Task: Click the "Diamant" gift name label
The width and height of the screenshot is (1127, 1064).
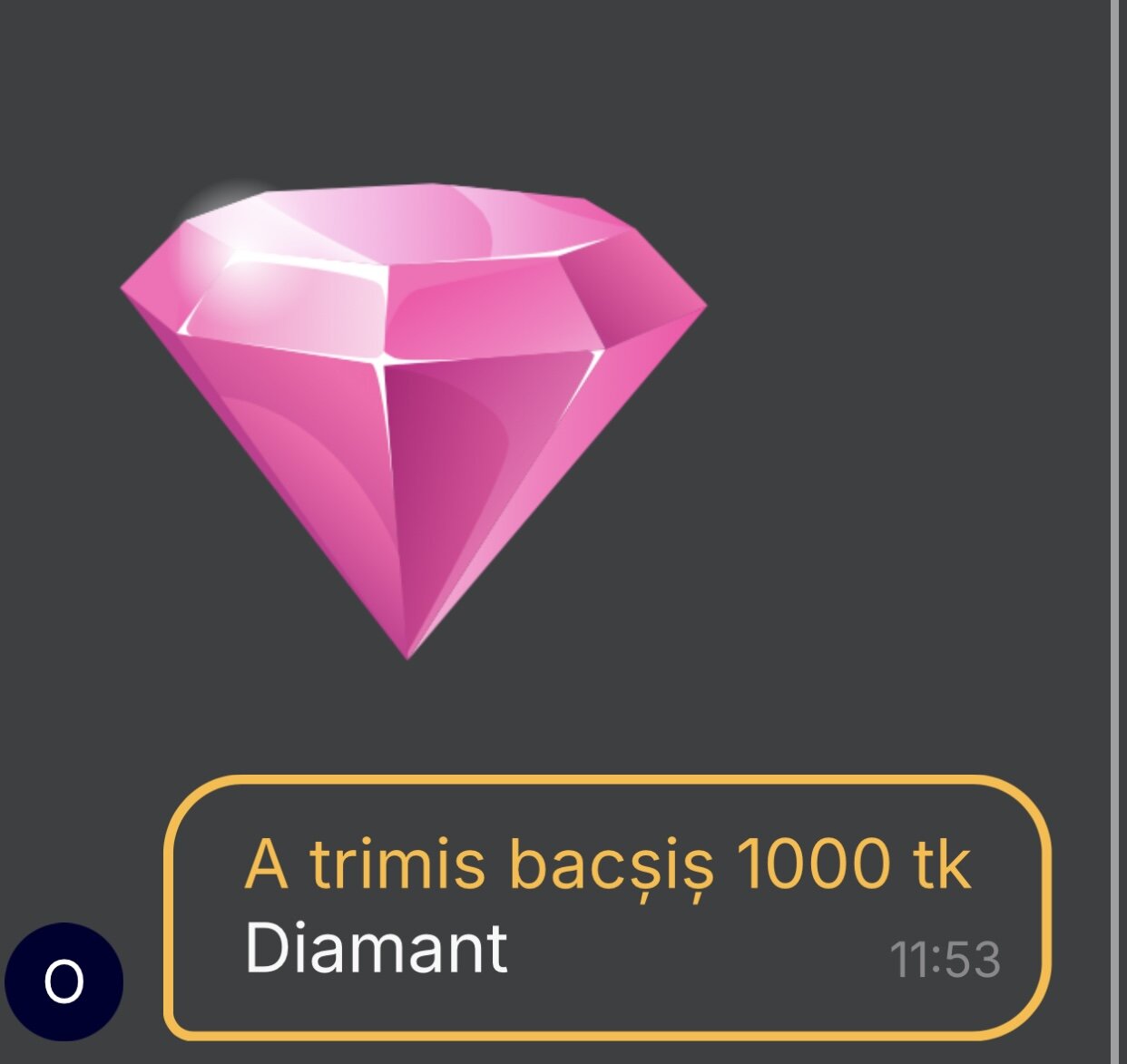Action: [x=376, y=949]
